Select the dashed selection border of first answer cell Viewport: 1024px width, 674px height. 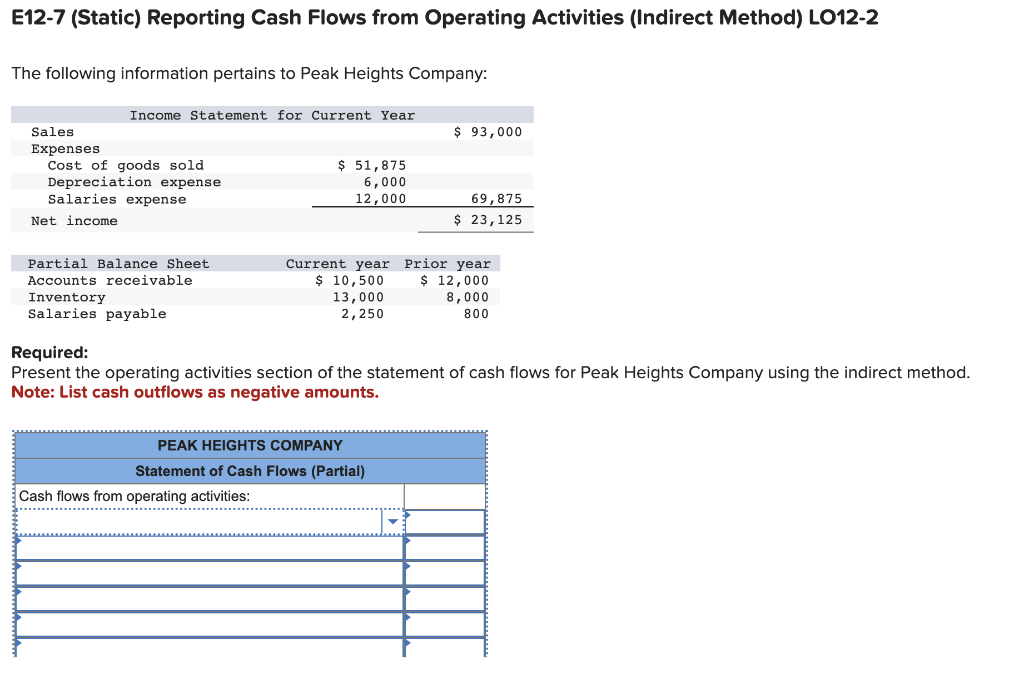[200, 508]
